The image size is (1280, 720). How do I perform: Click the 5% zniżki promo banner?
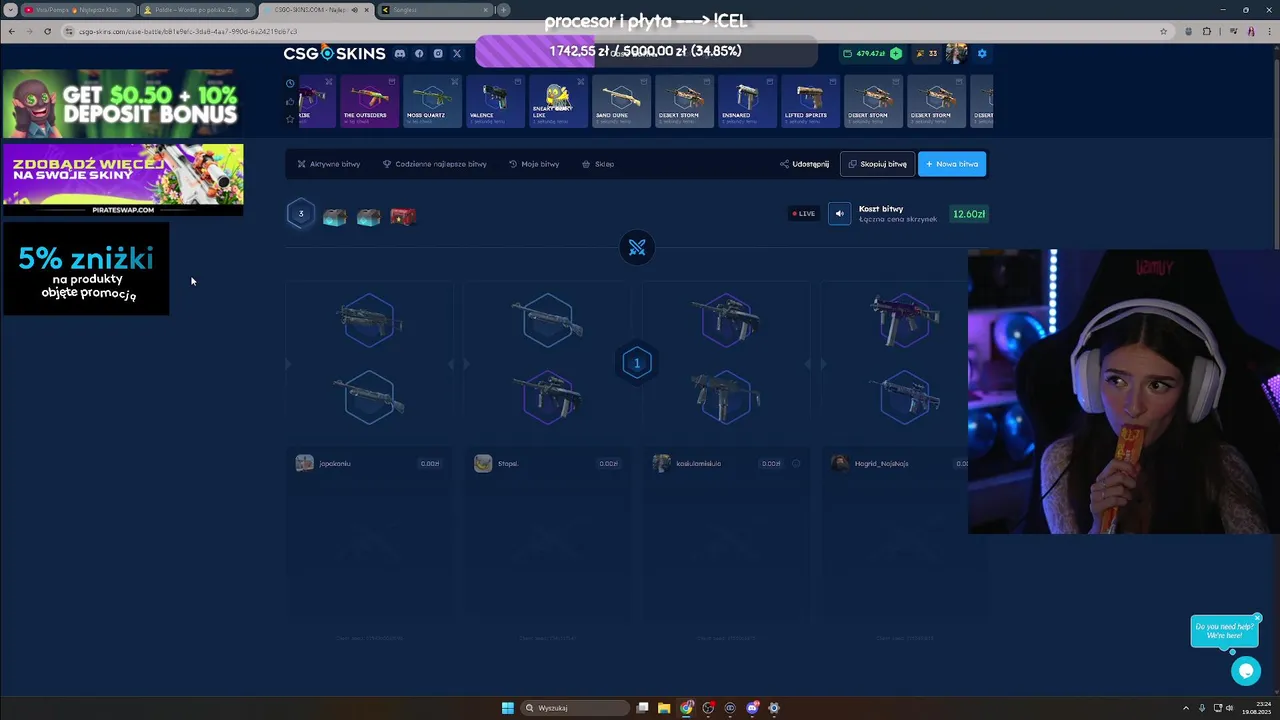86,269
